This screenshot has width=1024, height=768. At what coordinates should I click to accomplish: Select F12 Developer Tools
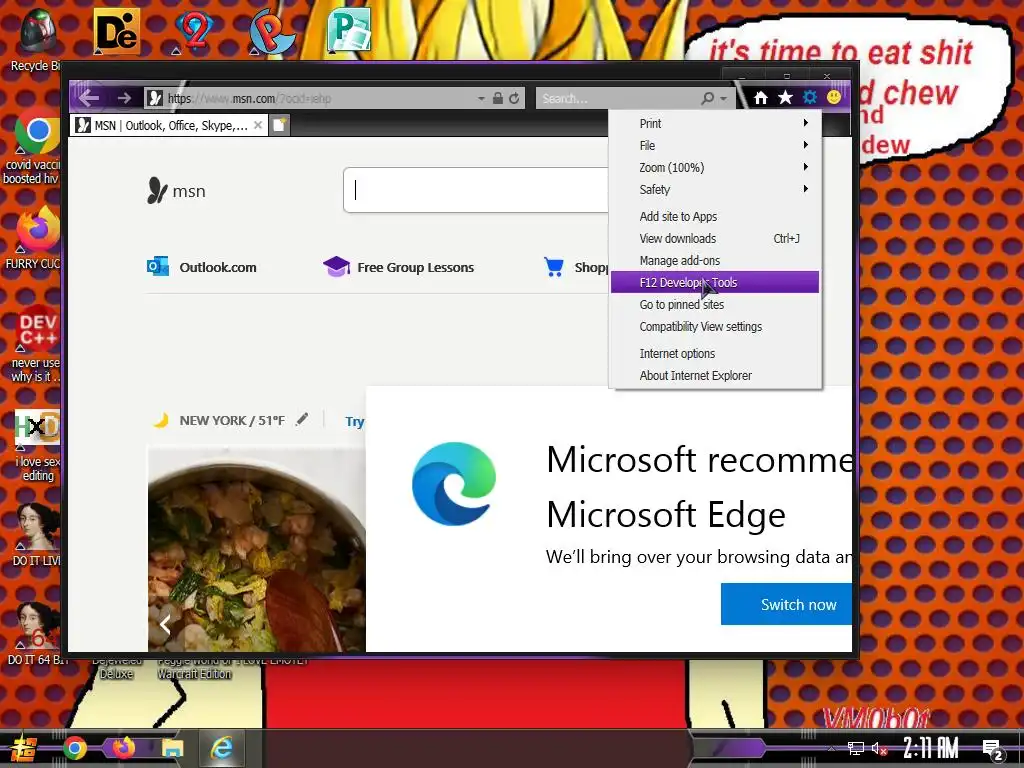coord(715,282)
